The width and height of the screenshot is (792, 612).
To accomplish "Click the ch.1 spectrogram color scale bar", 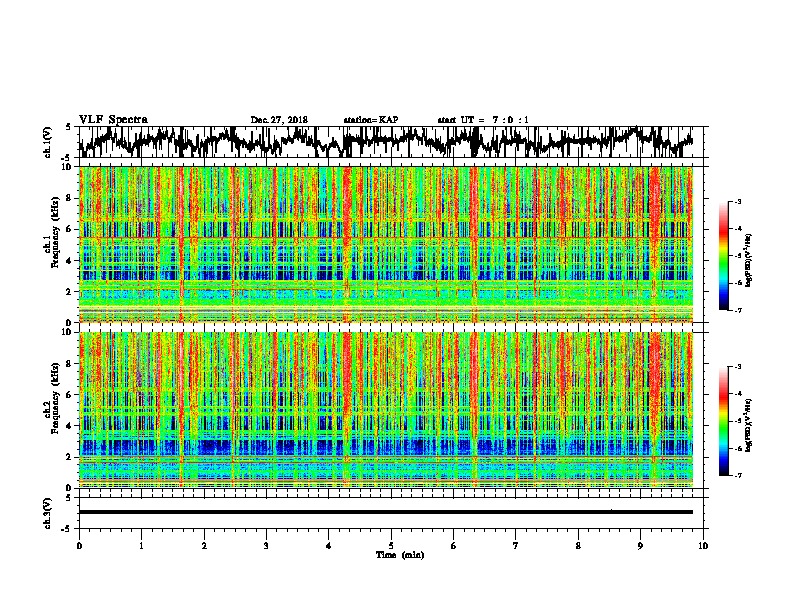I will point(724,256).
